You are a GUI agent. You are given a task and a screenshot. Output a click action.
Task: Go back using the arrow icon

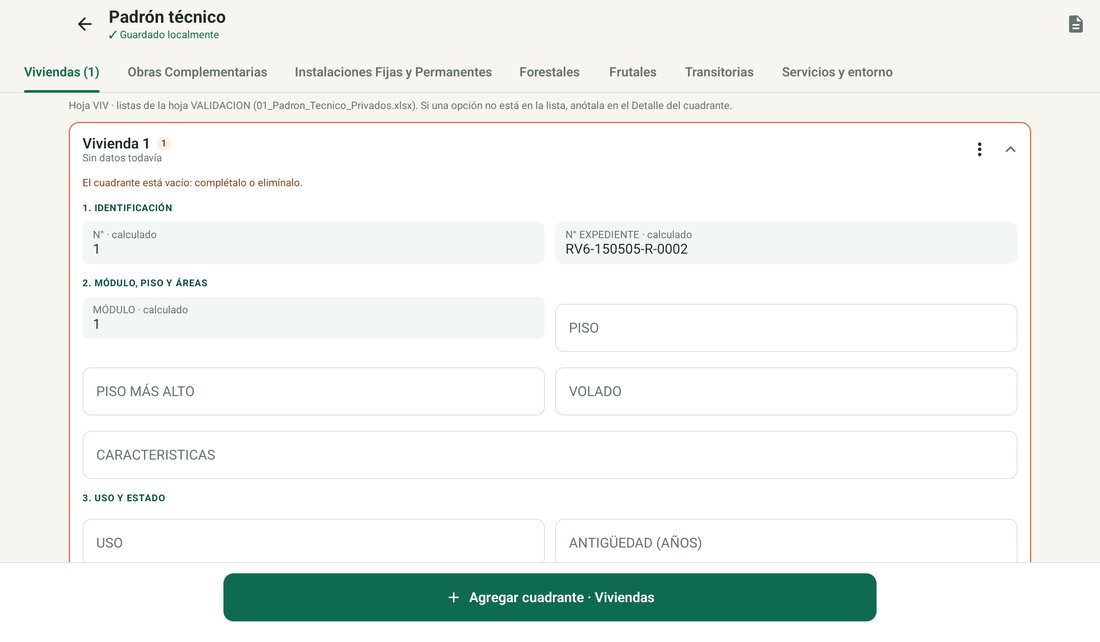85,25
